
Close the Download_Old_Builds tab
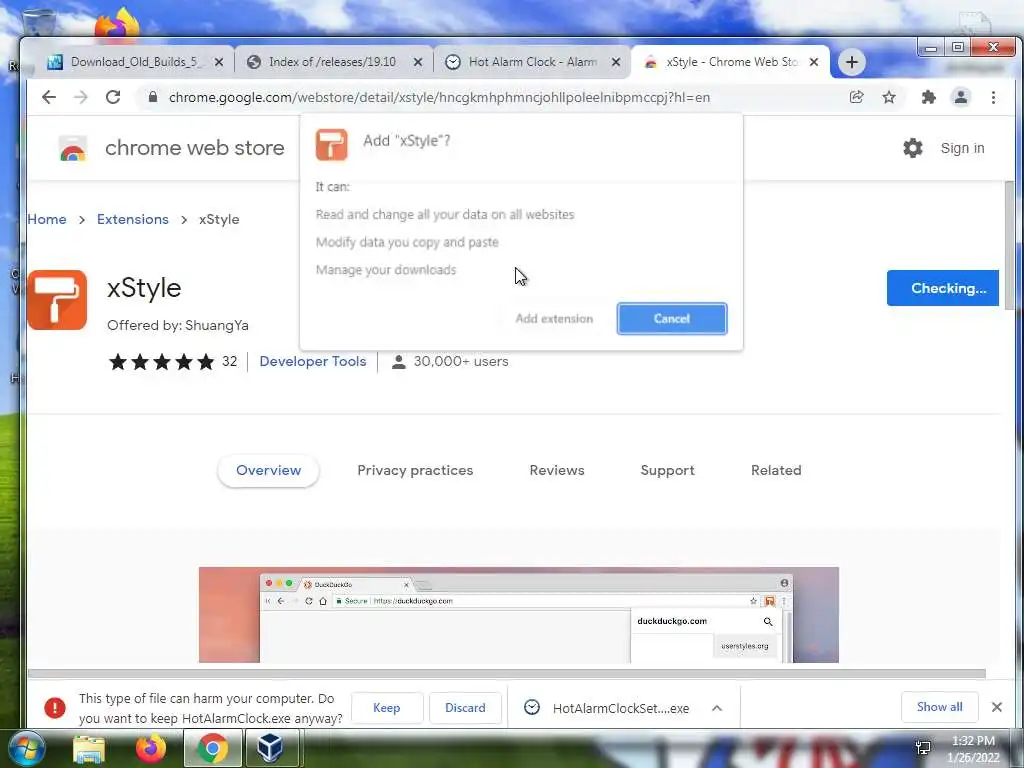(x=219, y=62)
